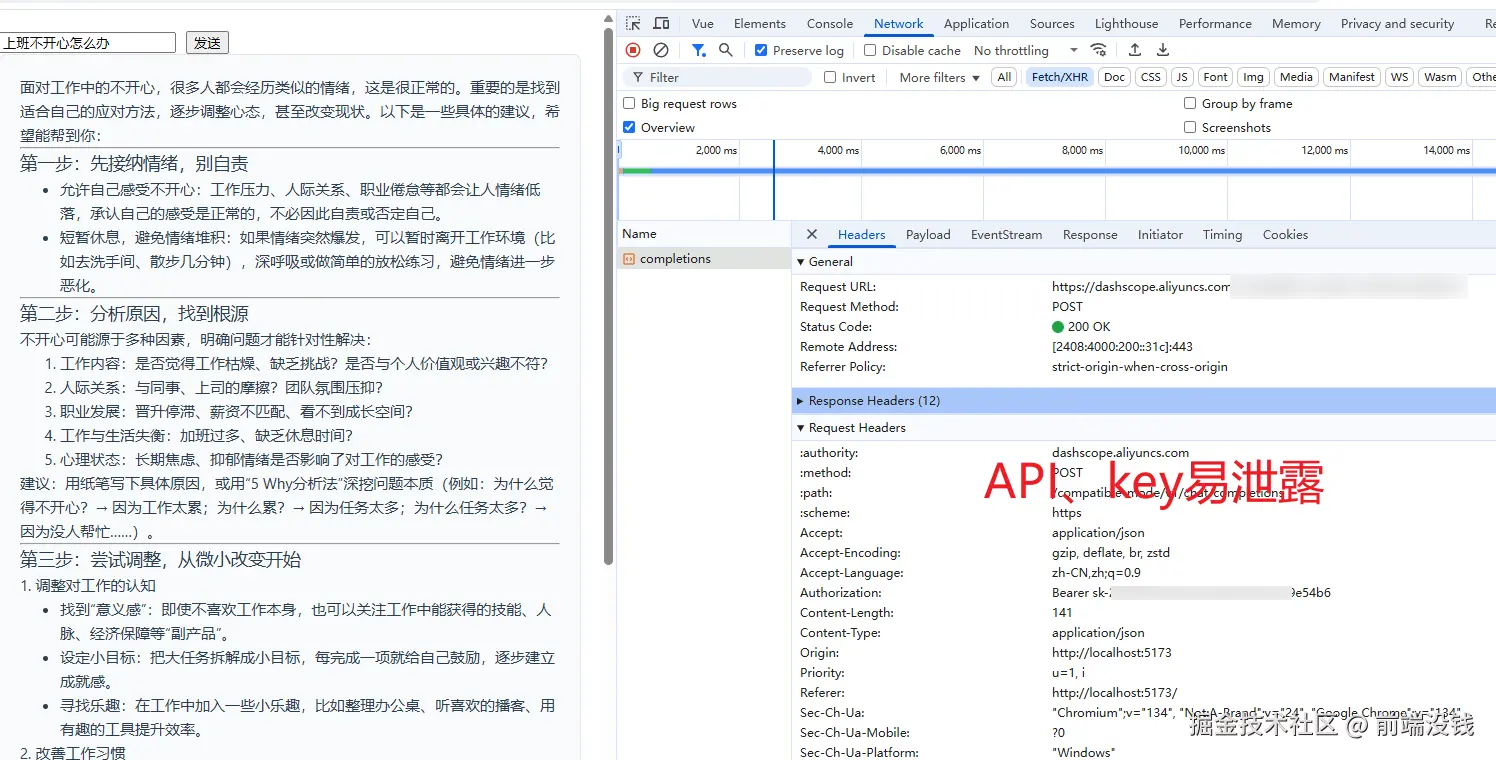Click the Name column header
The height and width of the screenshot is (760, 1496).
[x=704, y=234]
